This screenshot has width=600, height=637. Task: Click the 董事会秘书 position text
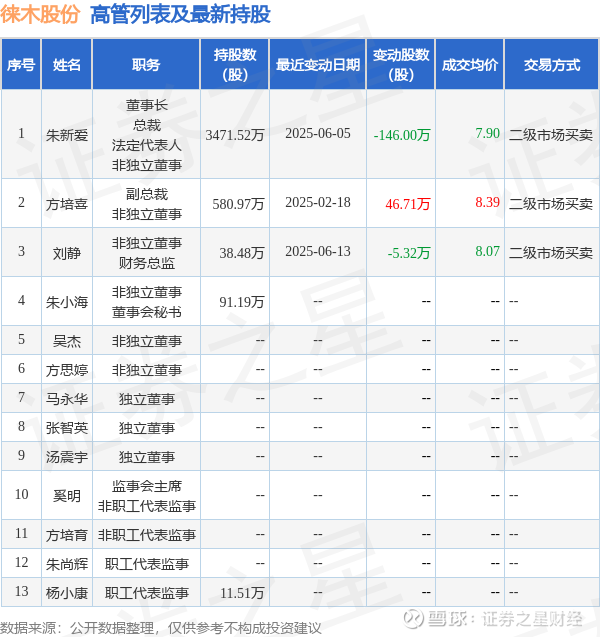[147, 312]
